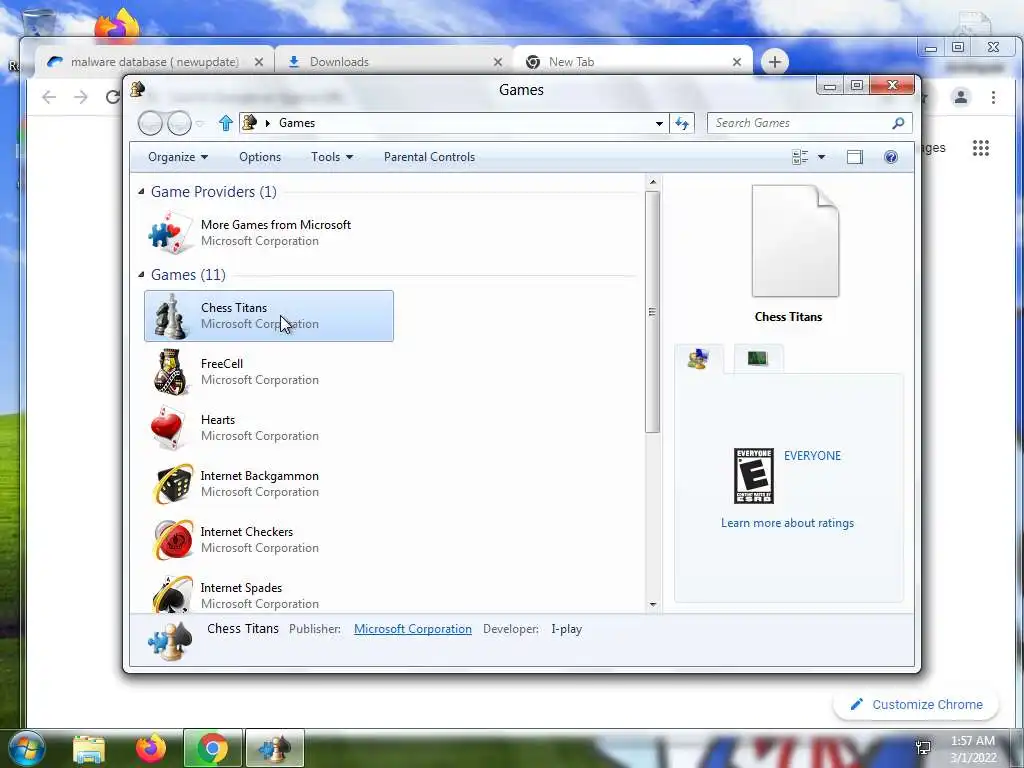This screenshot has width=1024, height=768.
Task: Click the game list scroll down arrow
Action: click(x=652, y=605)
